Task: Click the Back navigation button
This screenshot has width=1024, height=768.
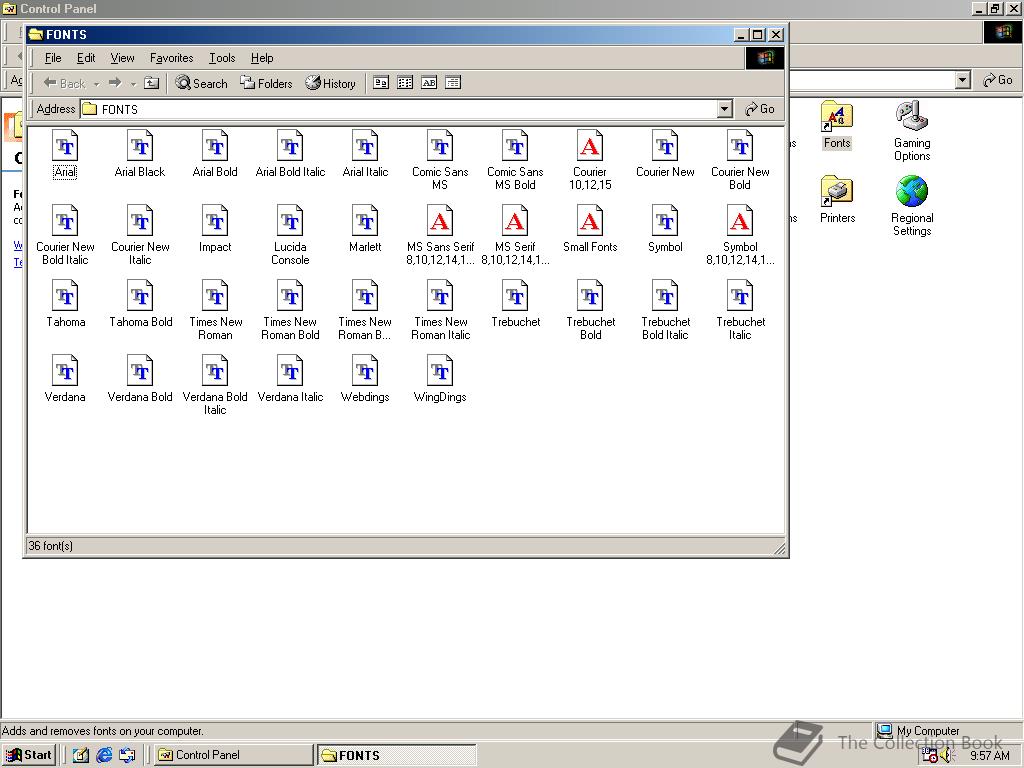Action: pos(64,83)
